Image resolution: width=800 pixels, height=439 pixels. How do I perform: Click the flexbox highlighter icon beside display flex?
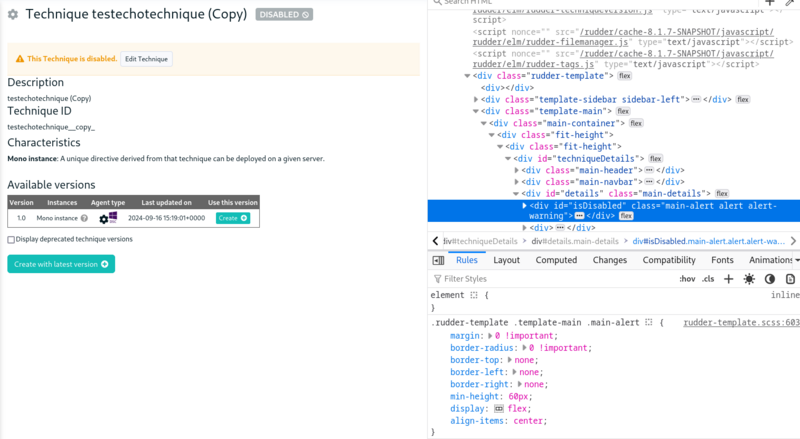(x=499, y=409)
